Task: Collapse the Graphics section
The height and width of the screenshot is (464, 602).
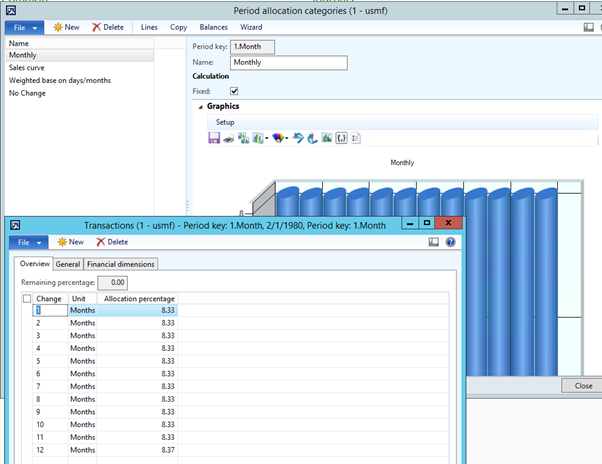Action: (x=200, y=107)
